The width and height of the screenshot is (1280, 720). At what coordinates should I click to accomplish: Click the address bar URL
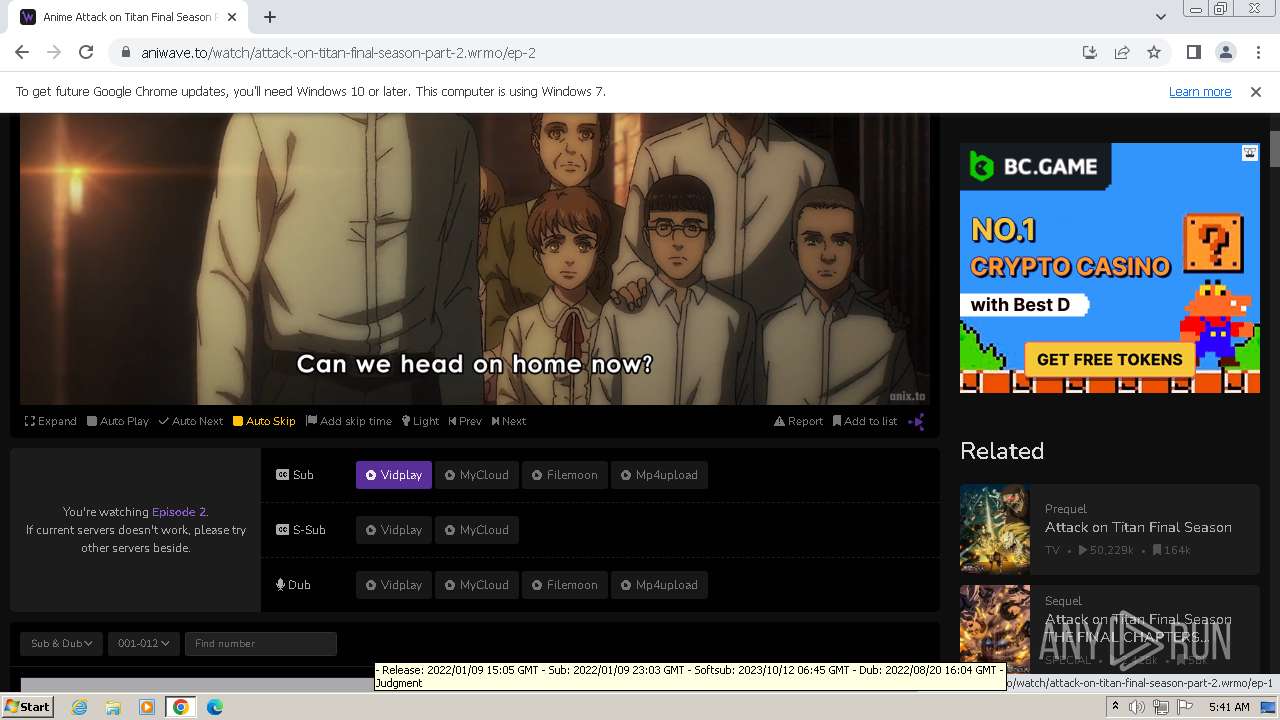[339, 53]
